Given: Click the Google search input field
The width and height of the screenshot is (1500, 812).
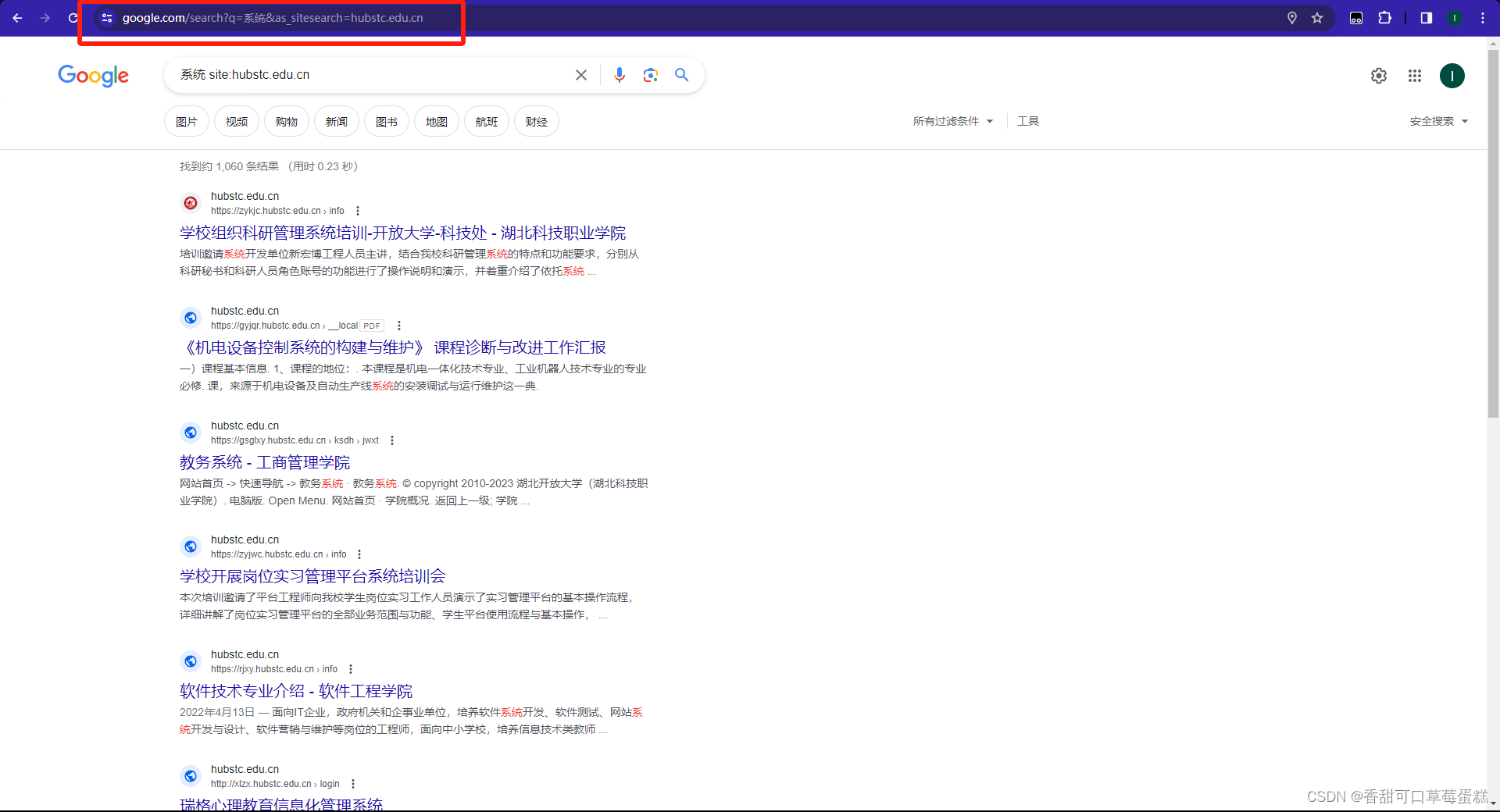Looking at the screenshot, I should pos(371,75).
